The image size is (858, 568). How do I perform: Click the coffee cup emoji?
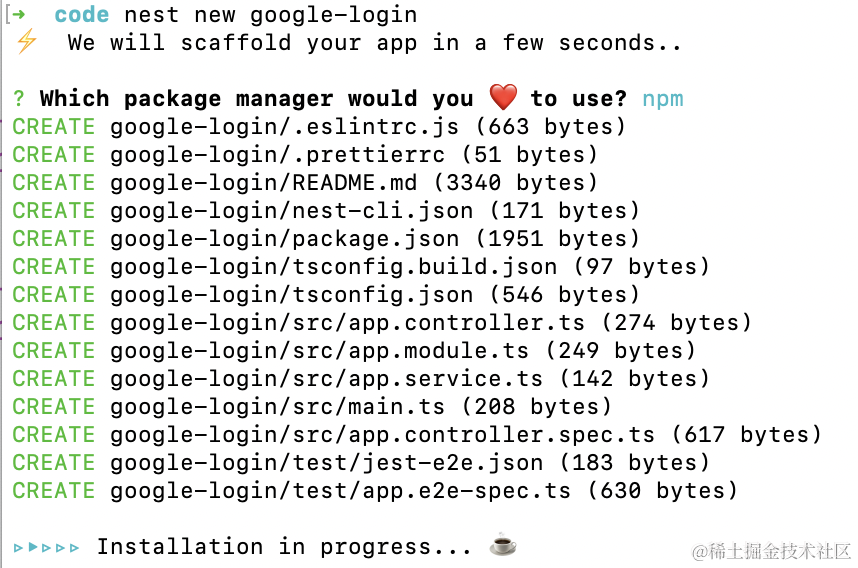(x=503, y=545)
